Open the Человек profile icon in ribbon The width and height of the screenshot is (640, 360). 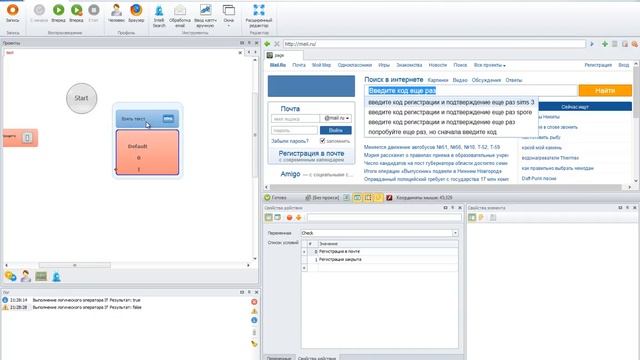coord(116,13)
